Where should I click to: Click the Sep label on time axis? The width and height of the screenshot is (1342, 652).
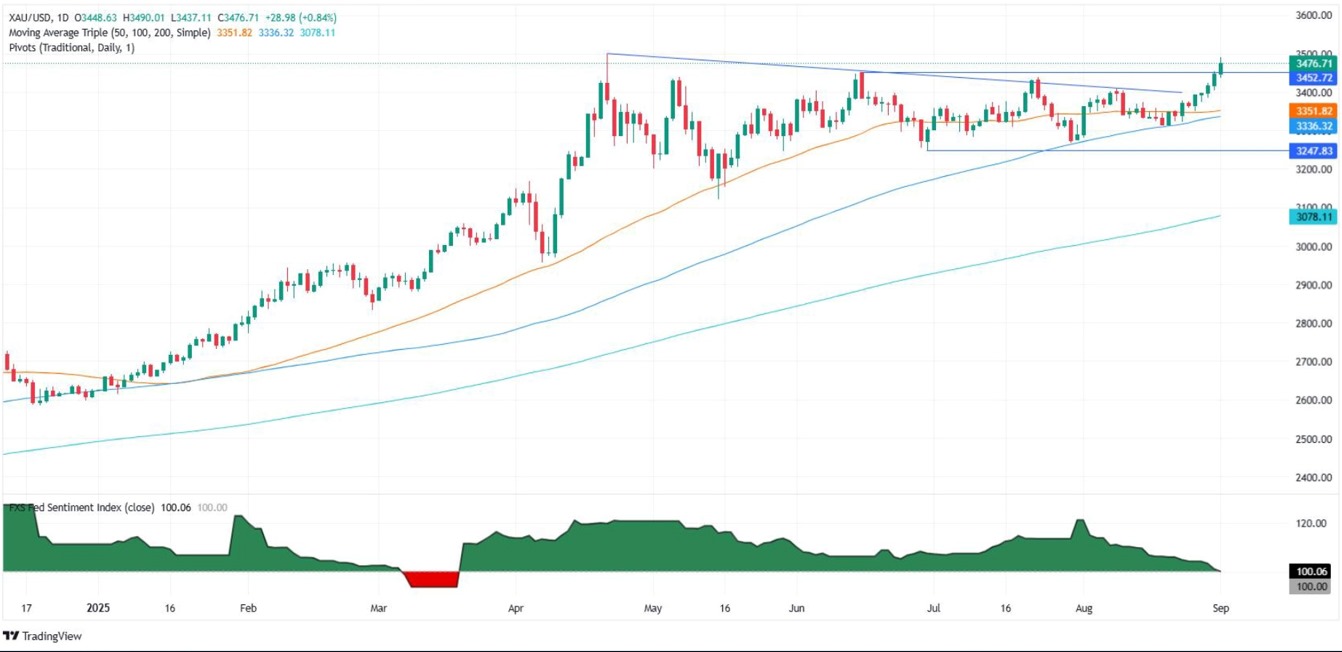(x=1220, y=607)
